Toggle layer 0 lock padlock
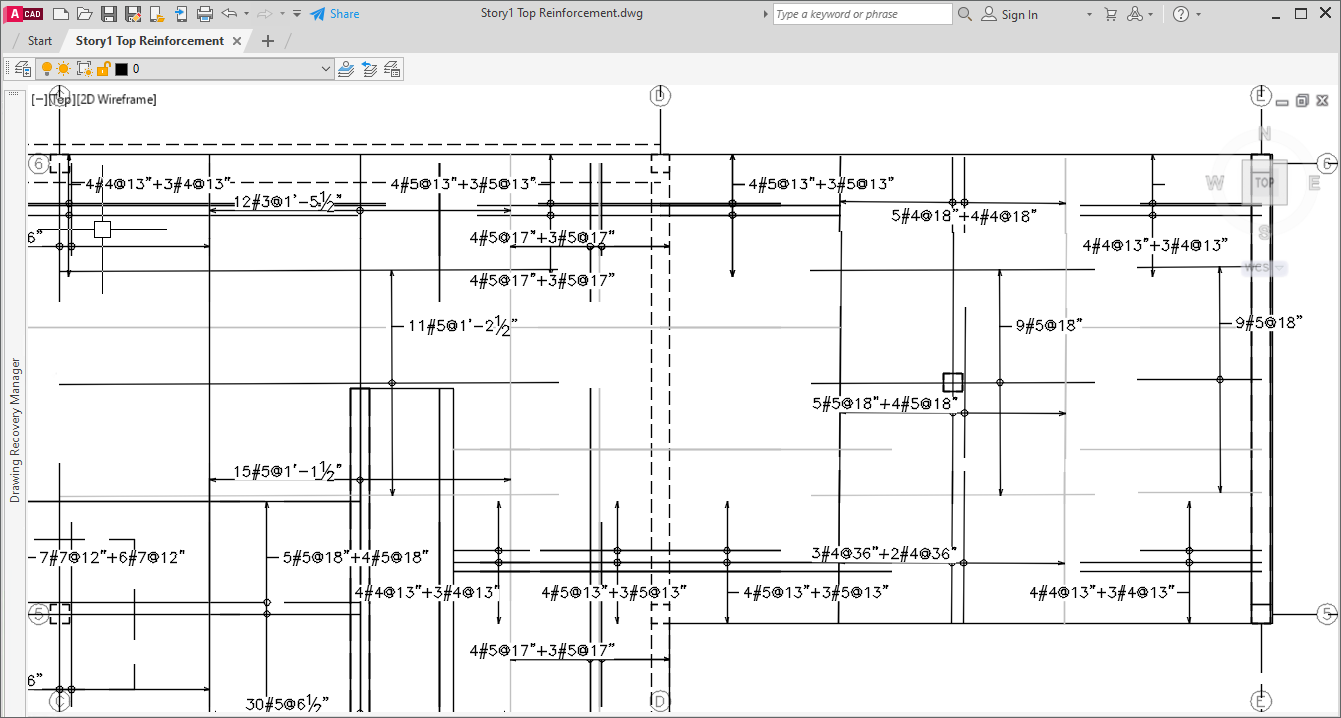 click(x=102, y=69)
